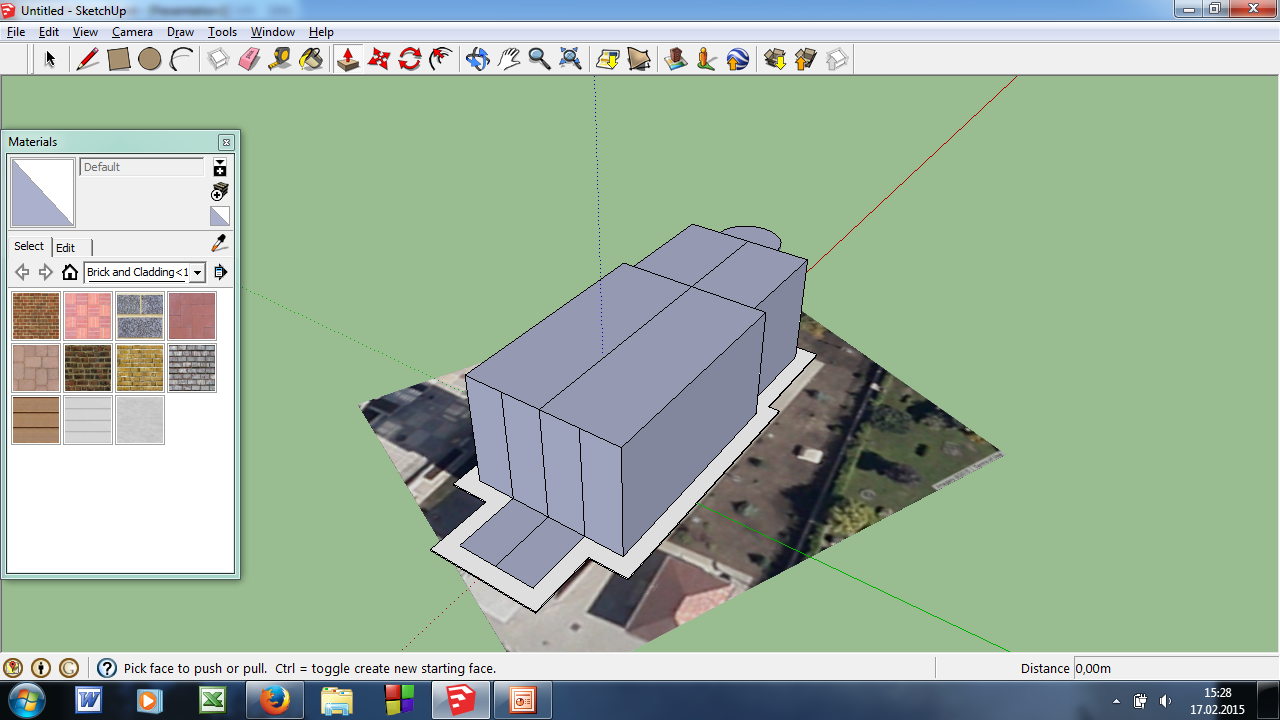Toggle the secondary selection pane display

220,167
